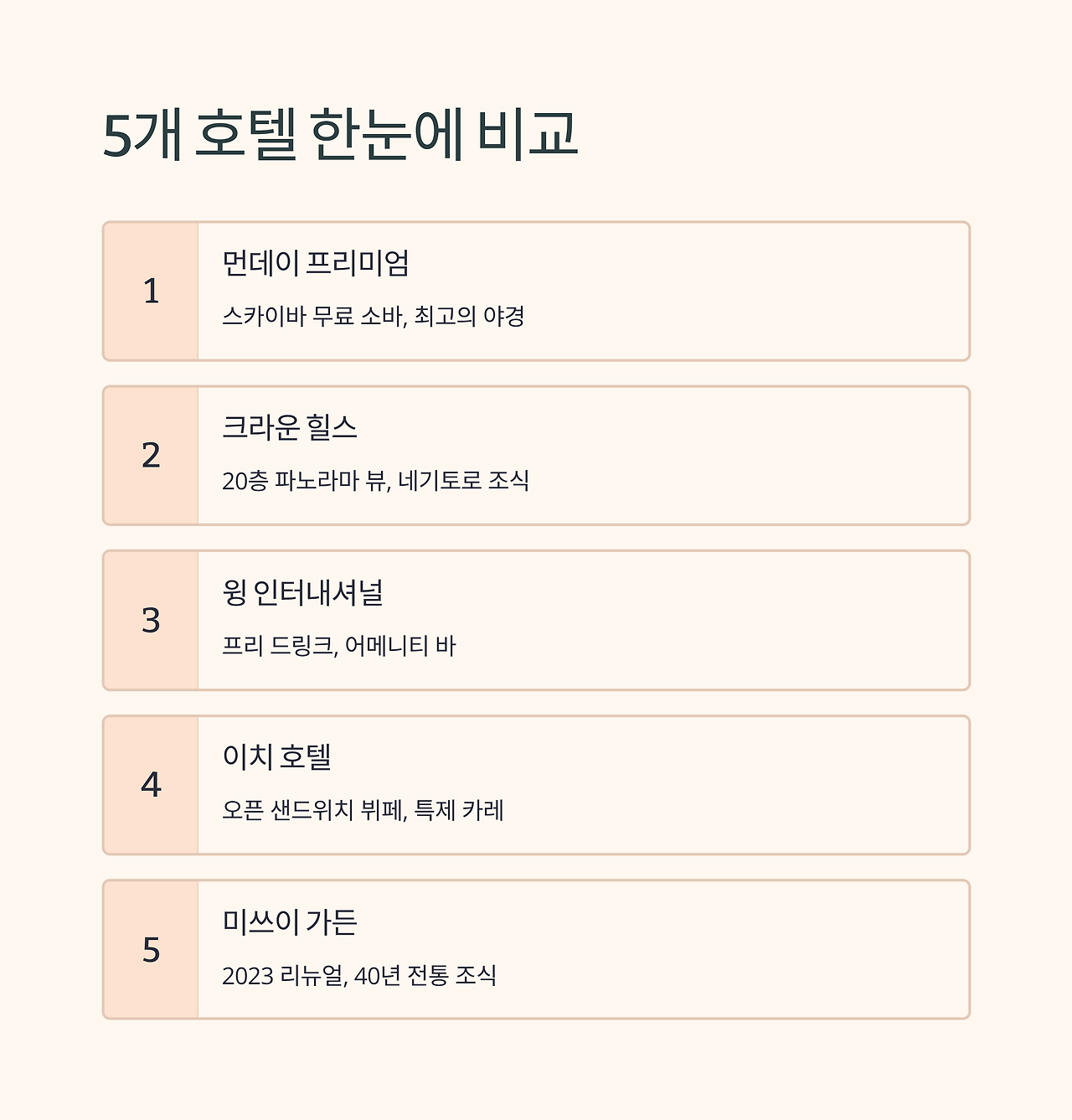This screenshot has height=1120, width=1072.
Task: Select the number 5 badge
Action: [x=151, y=950]
